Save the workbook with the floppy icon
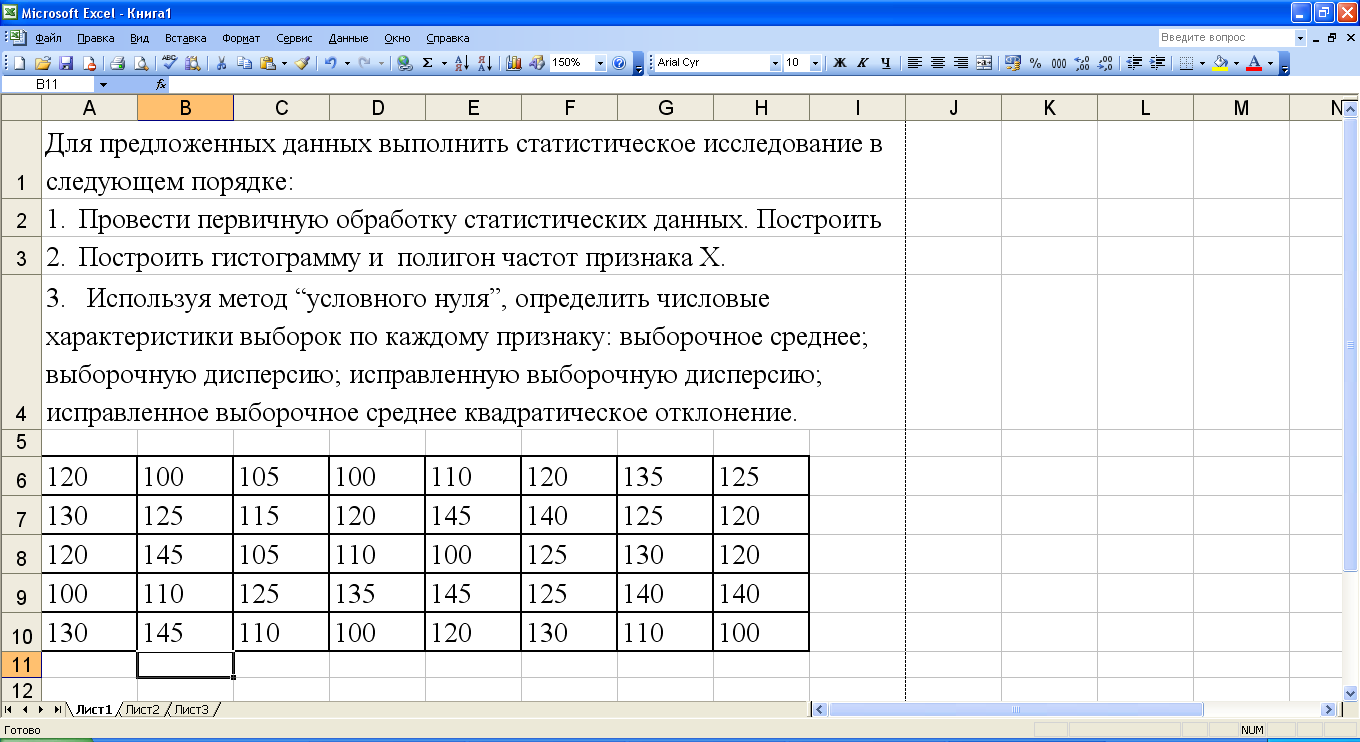This screenshot has width=1360, height=742. tap(66, 63)
